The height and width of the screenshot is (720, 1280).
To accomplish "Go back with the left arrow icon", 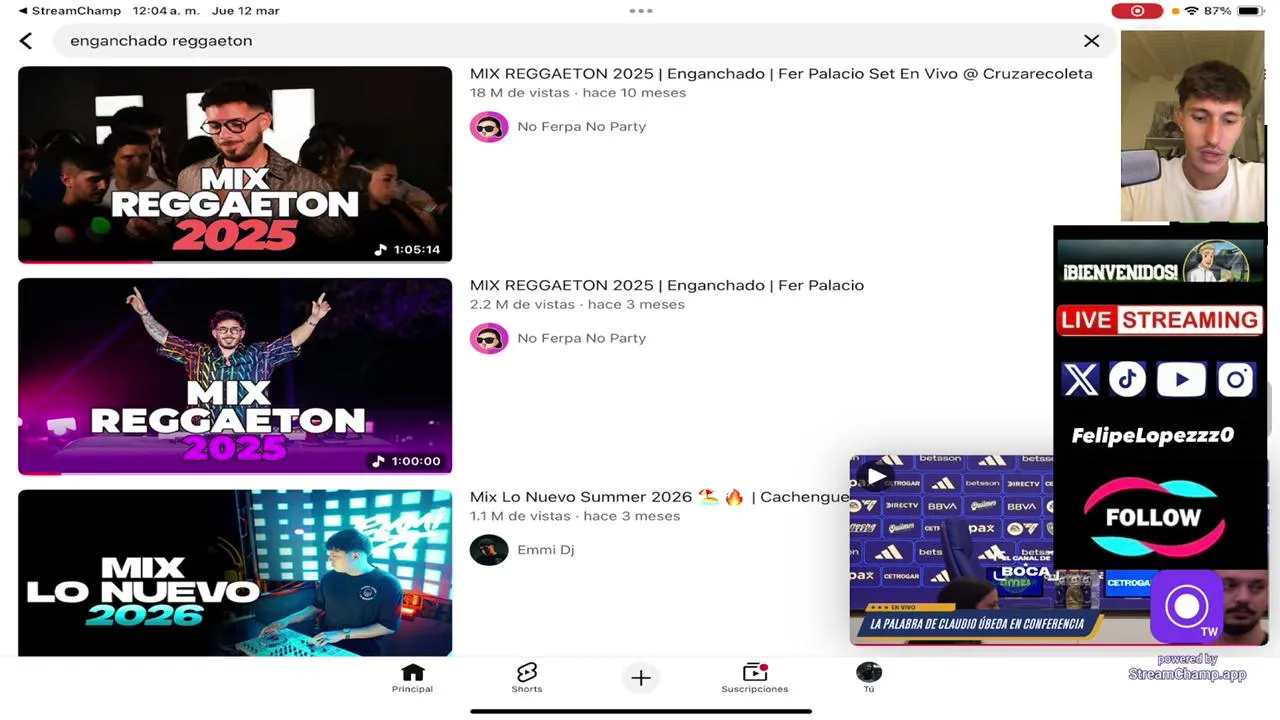I will pos(26,41).
